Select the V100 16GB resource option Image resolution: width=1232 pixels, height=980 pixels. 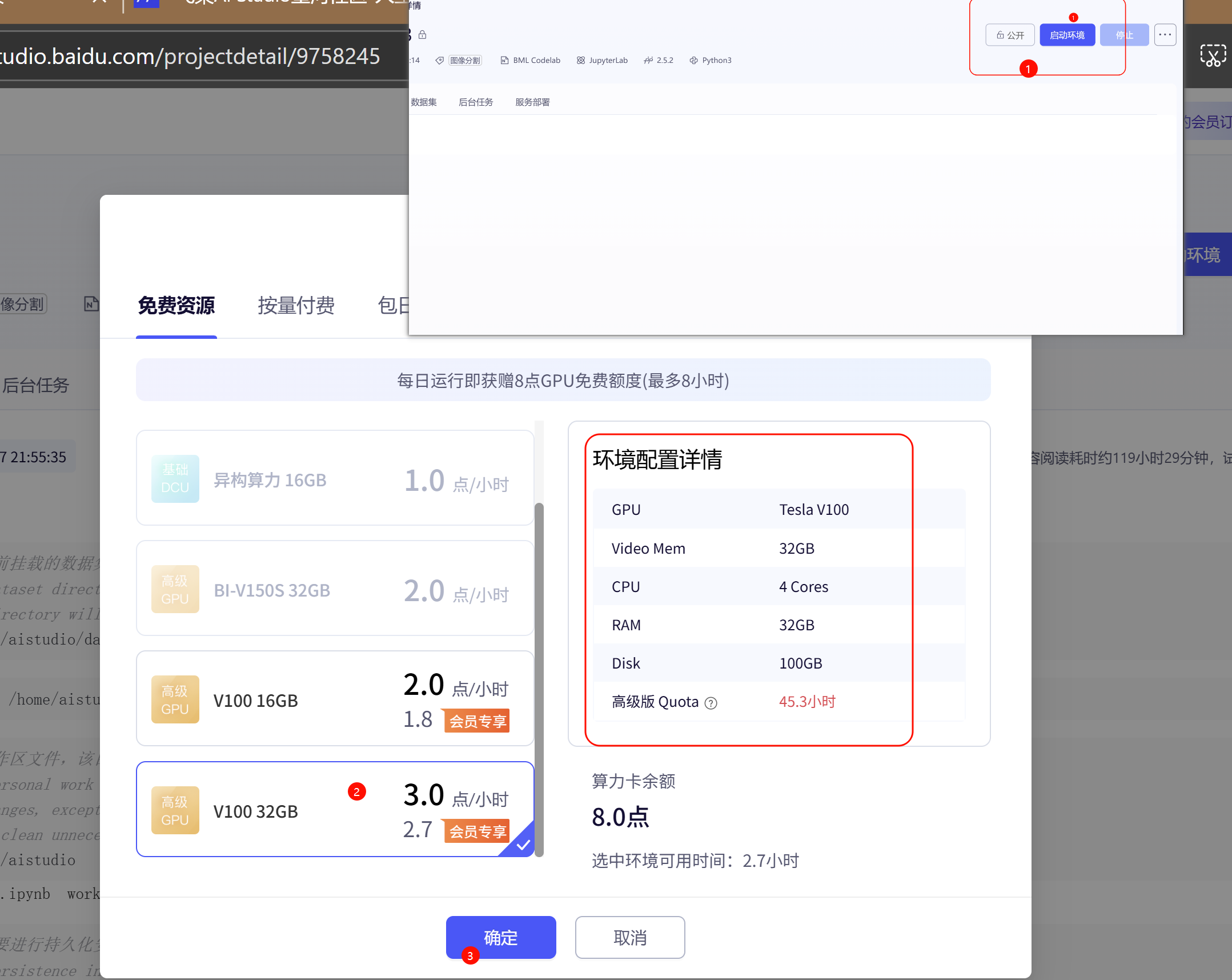pos(335,699)
